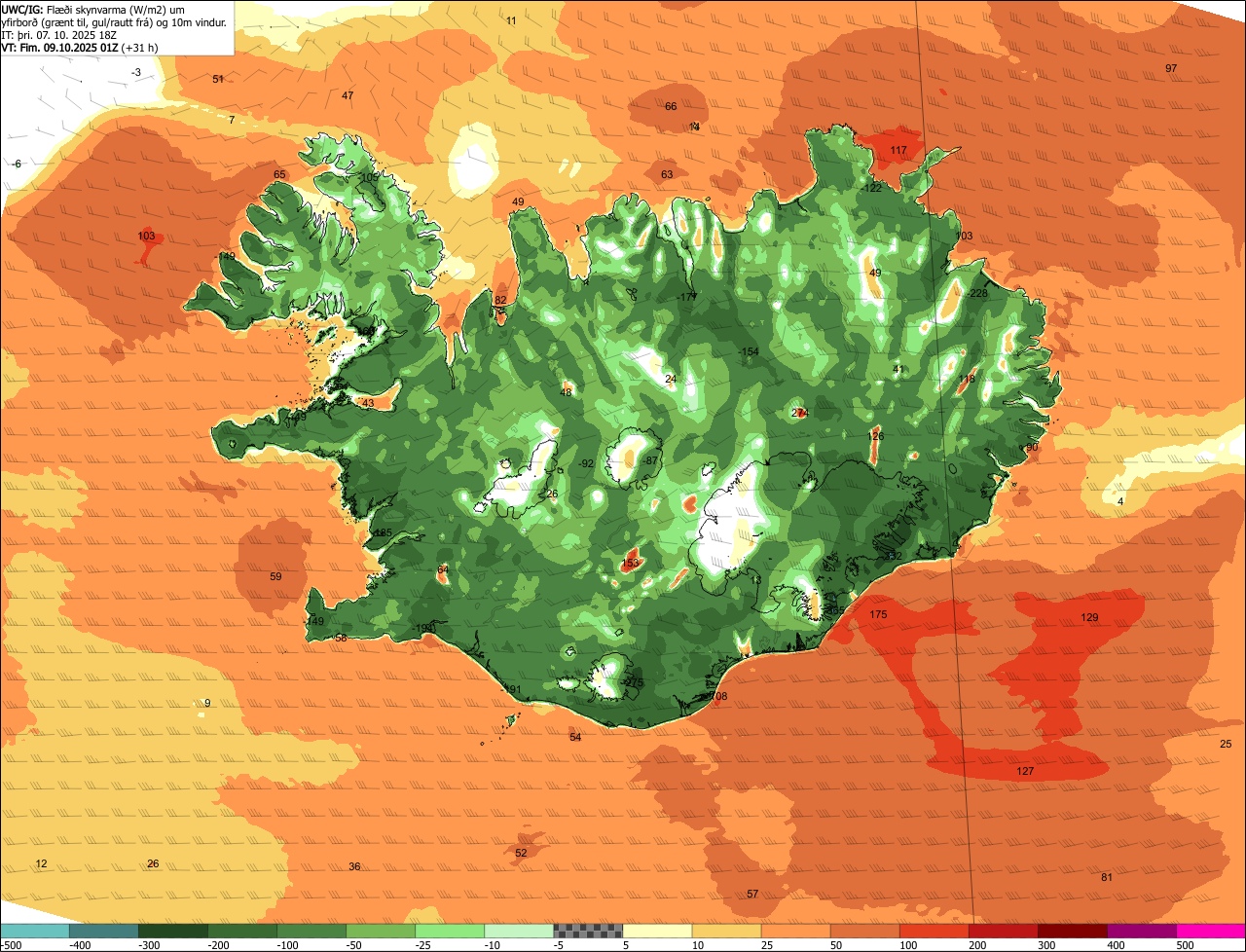Click the legend swatch between 25 and 50
The width and height of the screenshot is (1246, 952).
[794, 931]
